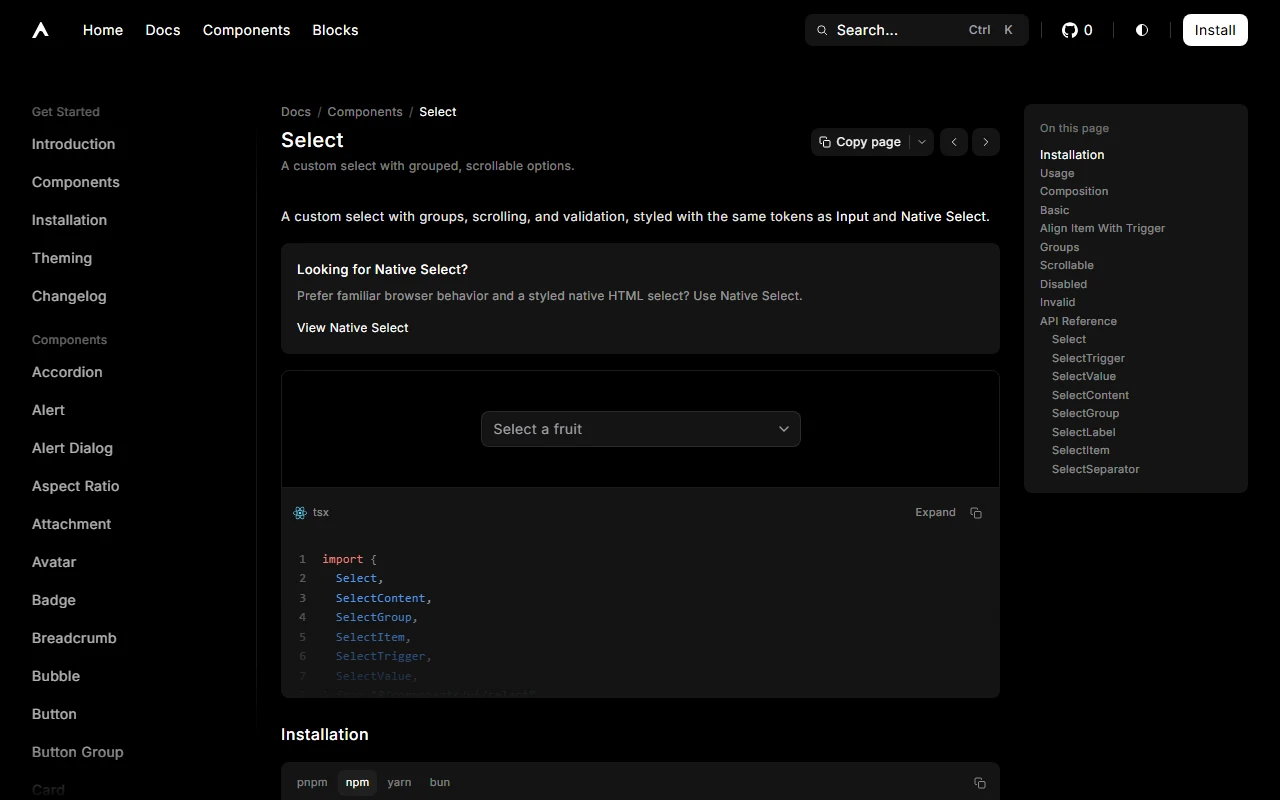1280x800 pixels.
Task: Jump to Installation in On this page
Action: click(1072, 155)
